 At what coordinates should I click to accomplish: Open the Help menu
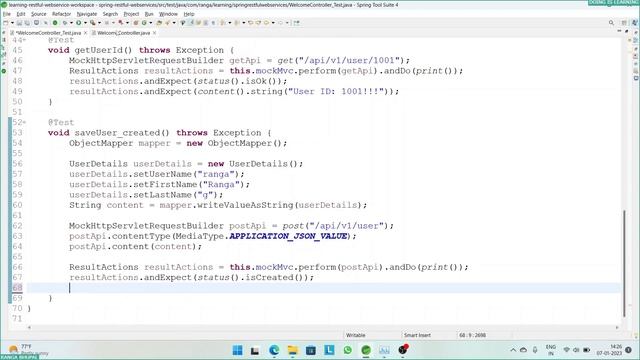pos(189,14)
